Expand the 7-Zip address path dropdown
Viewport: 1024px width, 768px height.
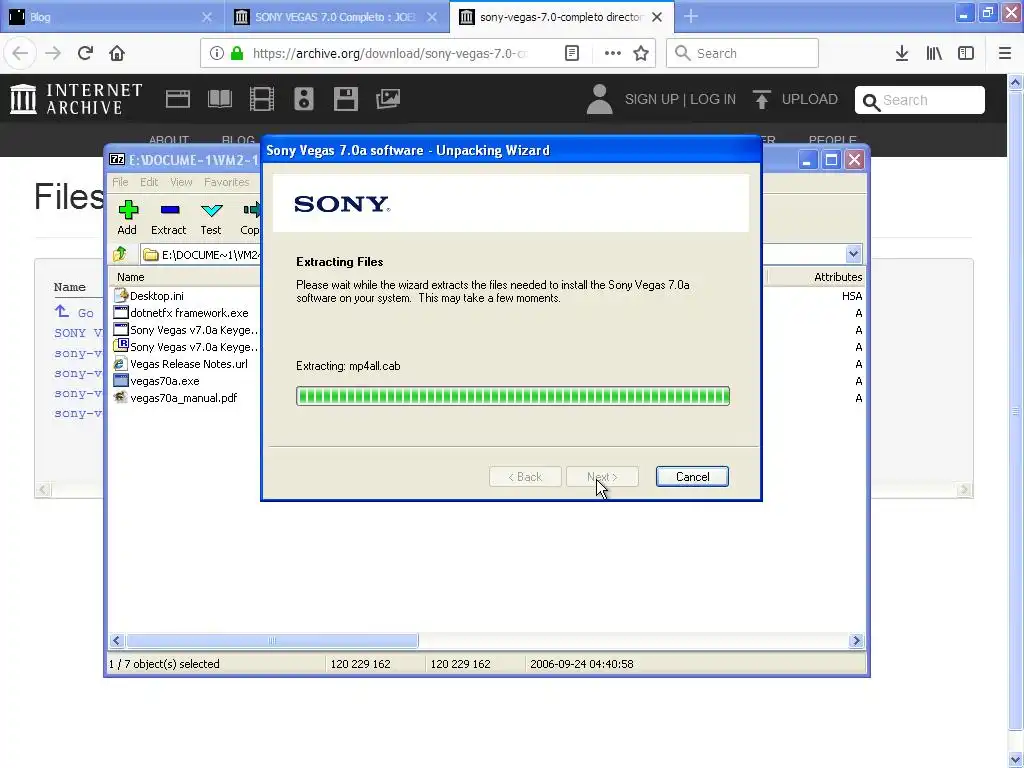point(854,254)
